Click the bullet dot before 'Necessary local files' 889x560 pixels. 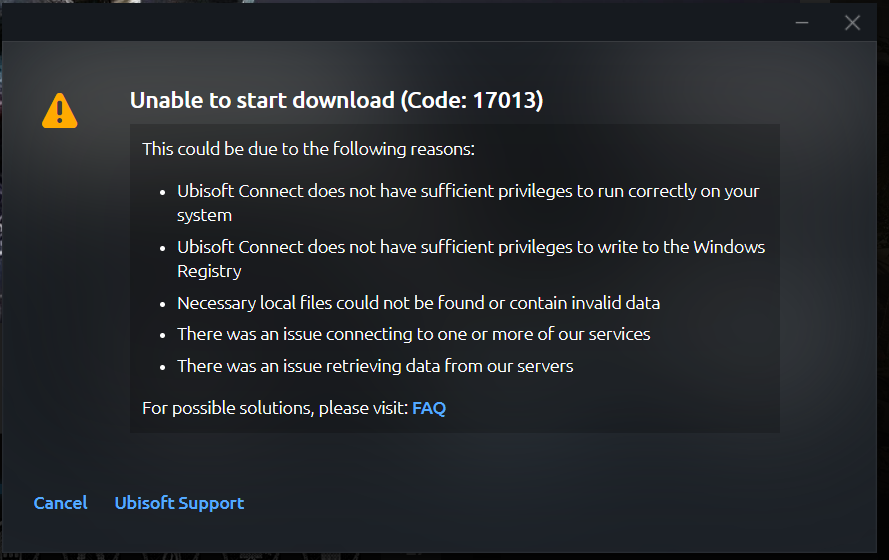tap(163, 304)
